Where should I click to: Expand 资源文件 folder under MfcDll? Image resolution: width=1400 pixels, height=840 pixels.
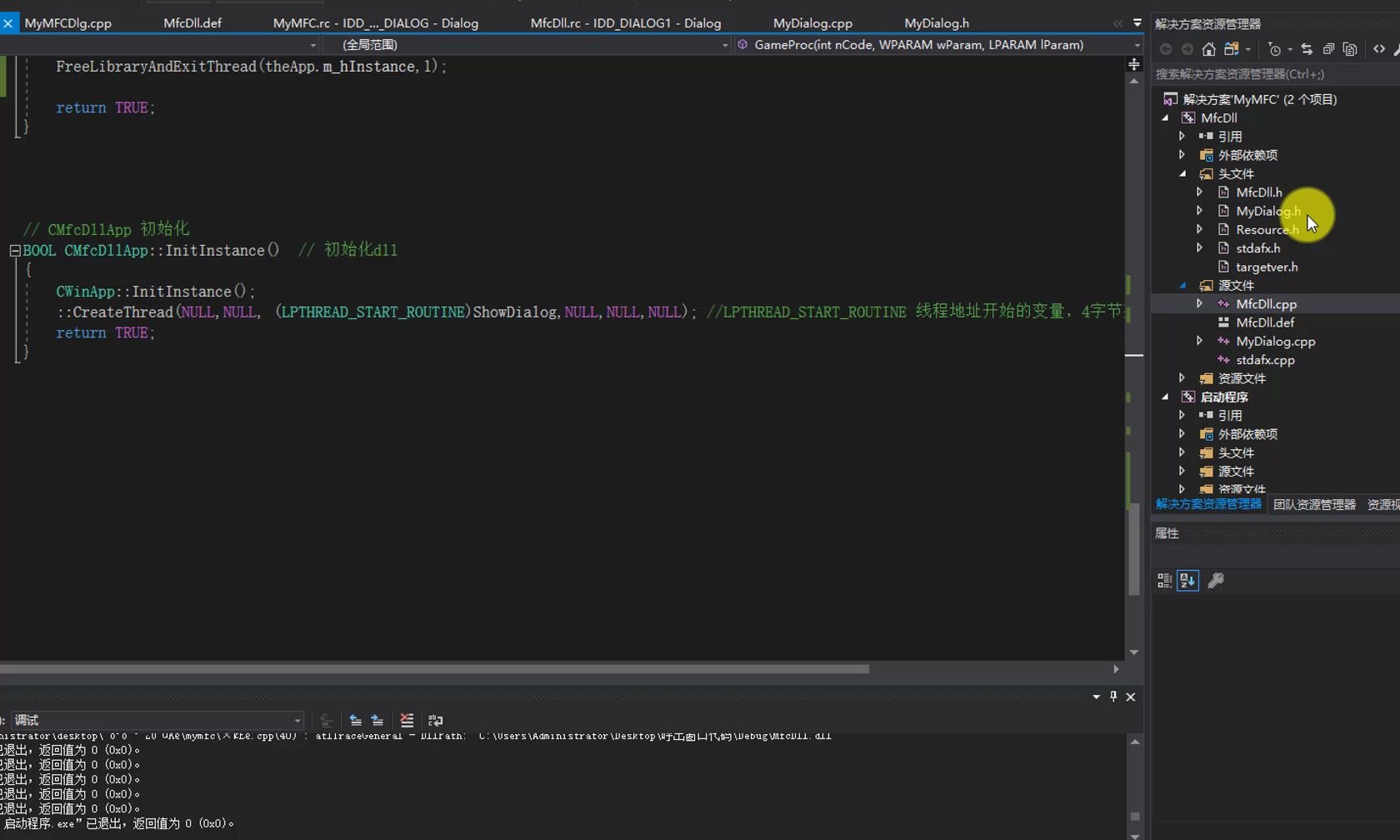tap(1182, 378)
